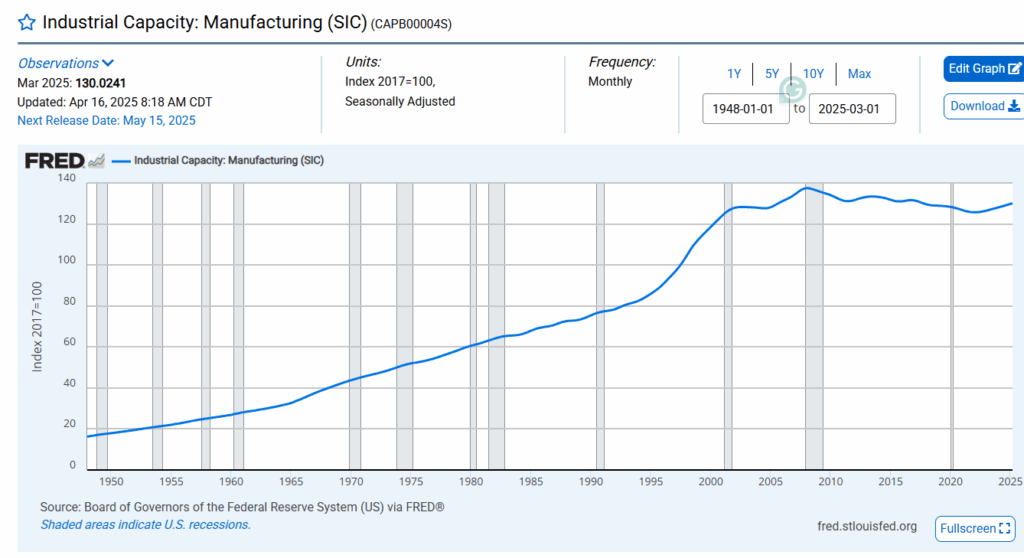Click the fred.stlouisfed.org text below the chart

(x=867, y=527)
